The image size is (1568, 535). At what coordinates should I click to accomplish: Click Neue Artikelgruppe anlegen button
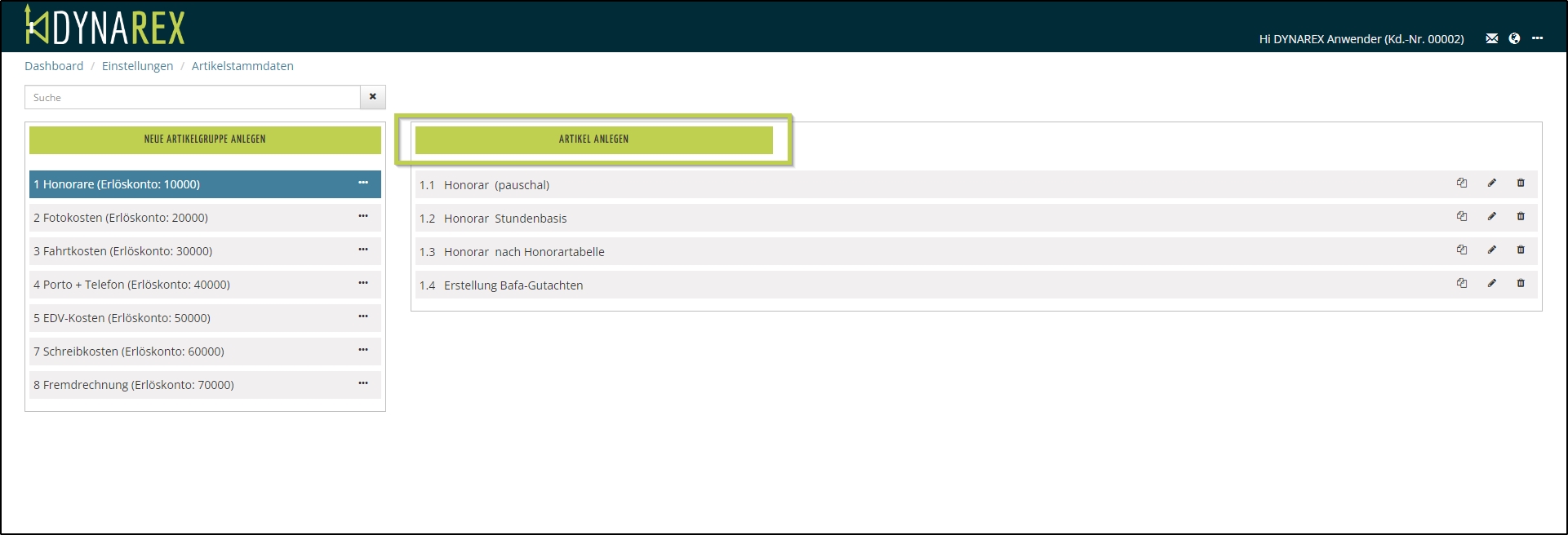click(x=205, y=139)
